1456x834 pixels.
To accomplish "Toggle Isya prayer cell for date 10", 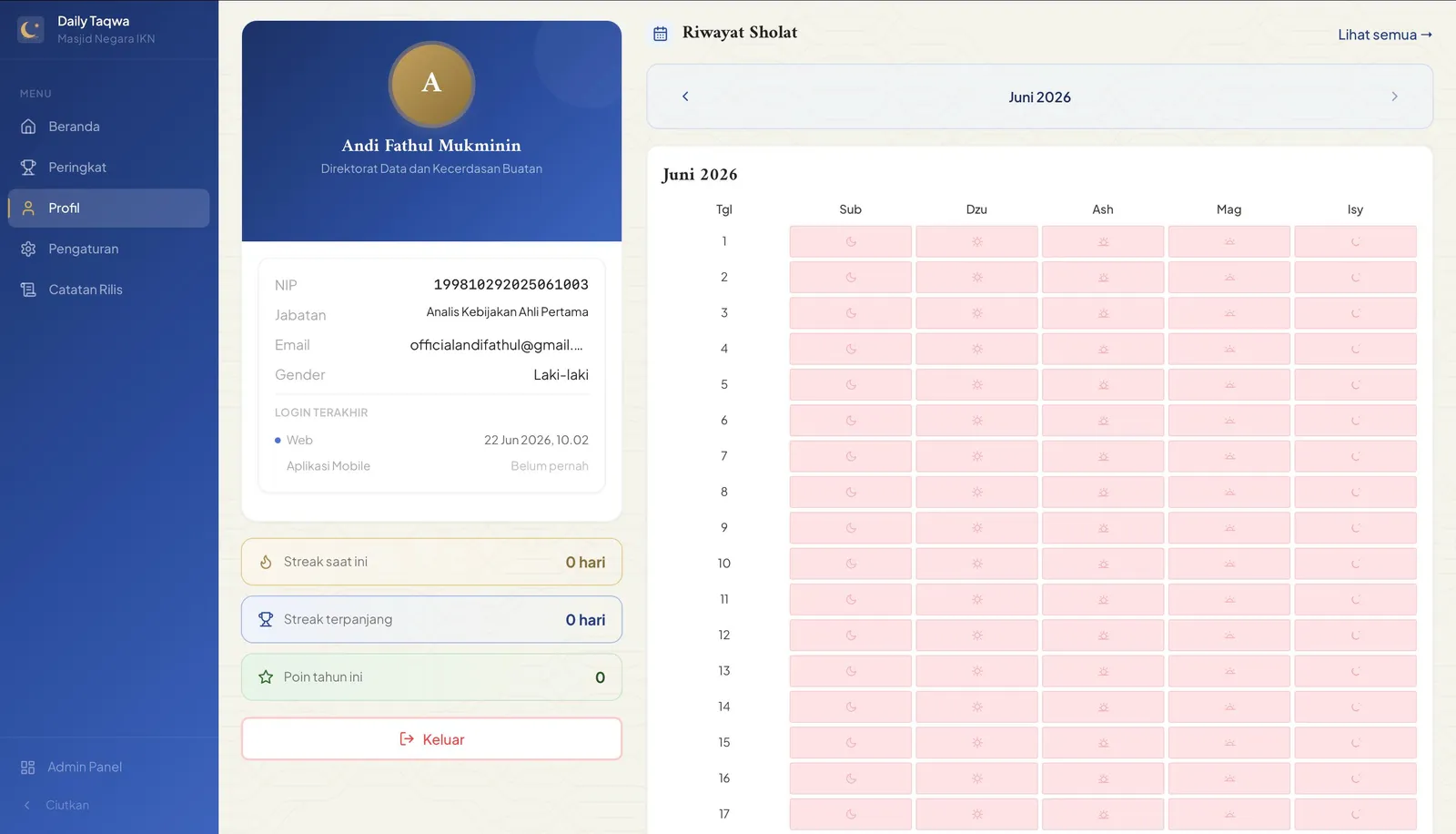I will point(1355,564).
